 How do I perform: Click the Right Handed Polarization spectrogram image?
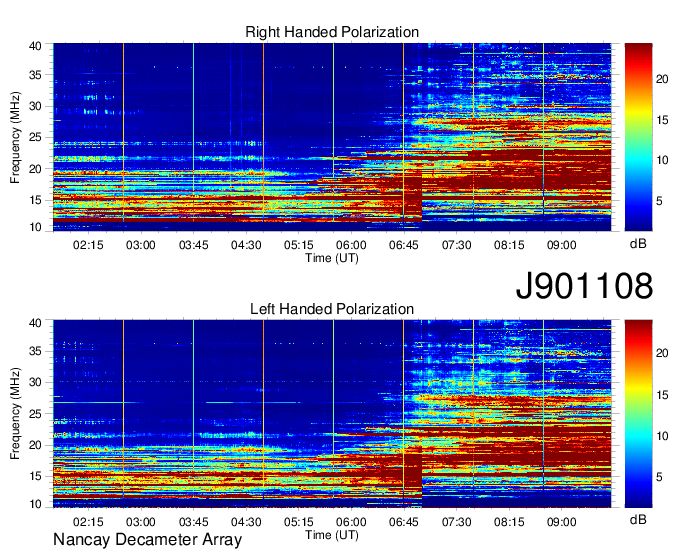click(332, 137)
